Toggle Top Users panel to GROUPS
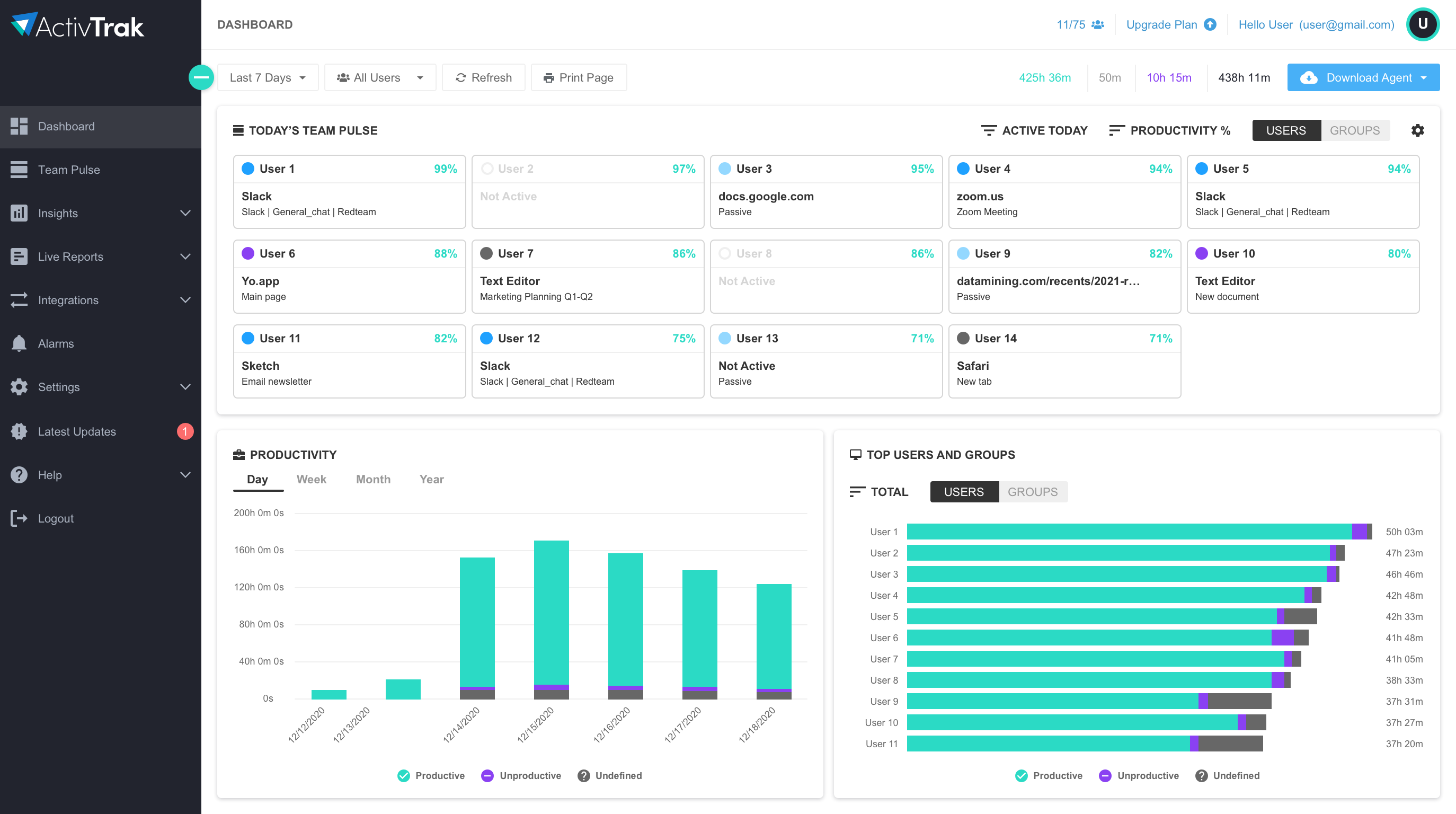 coord(1033,491)
